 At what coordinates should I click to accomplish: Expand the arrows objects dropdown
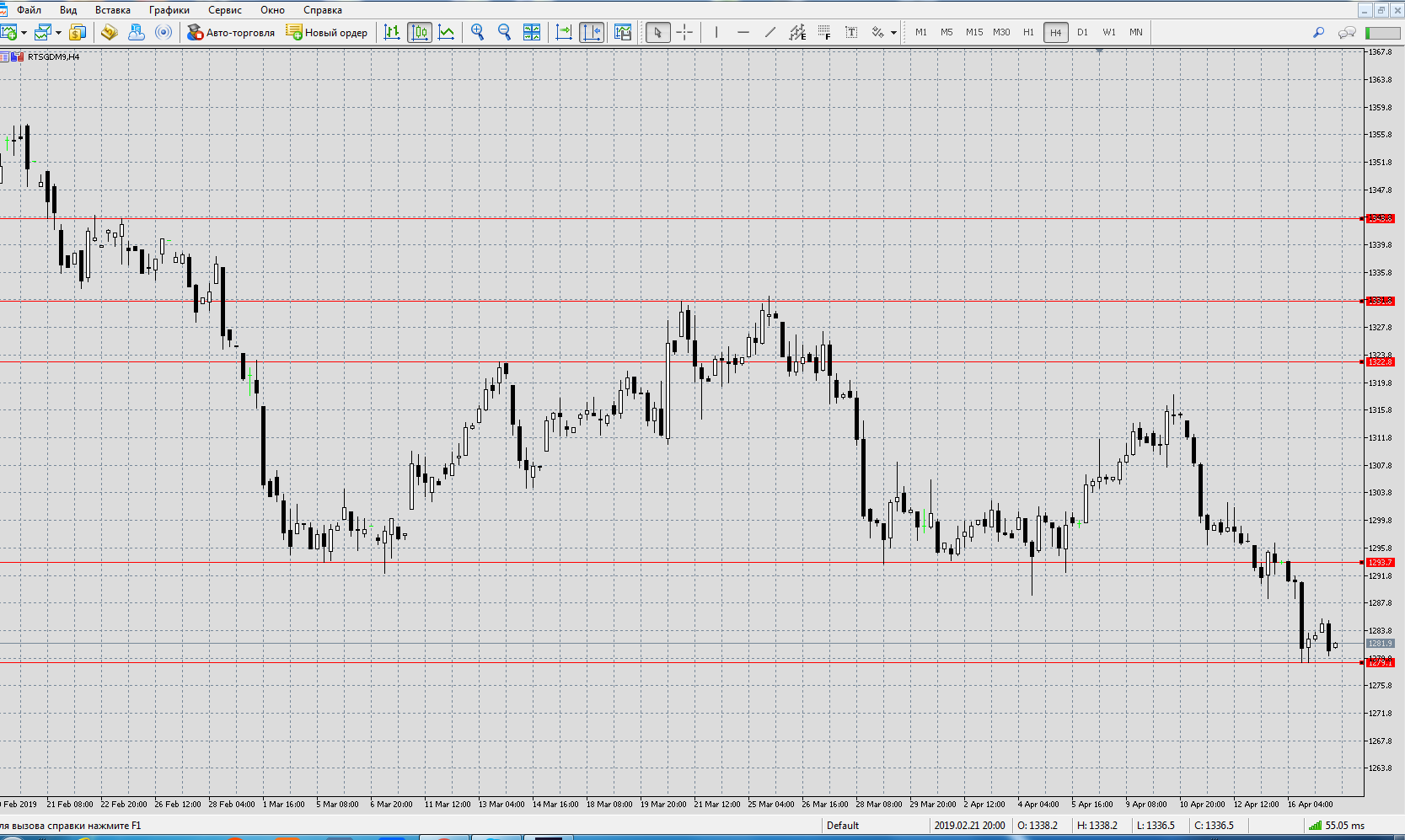point(893,33)
